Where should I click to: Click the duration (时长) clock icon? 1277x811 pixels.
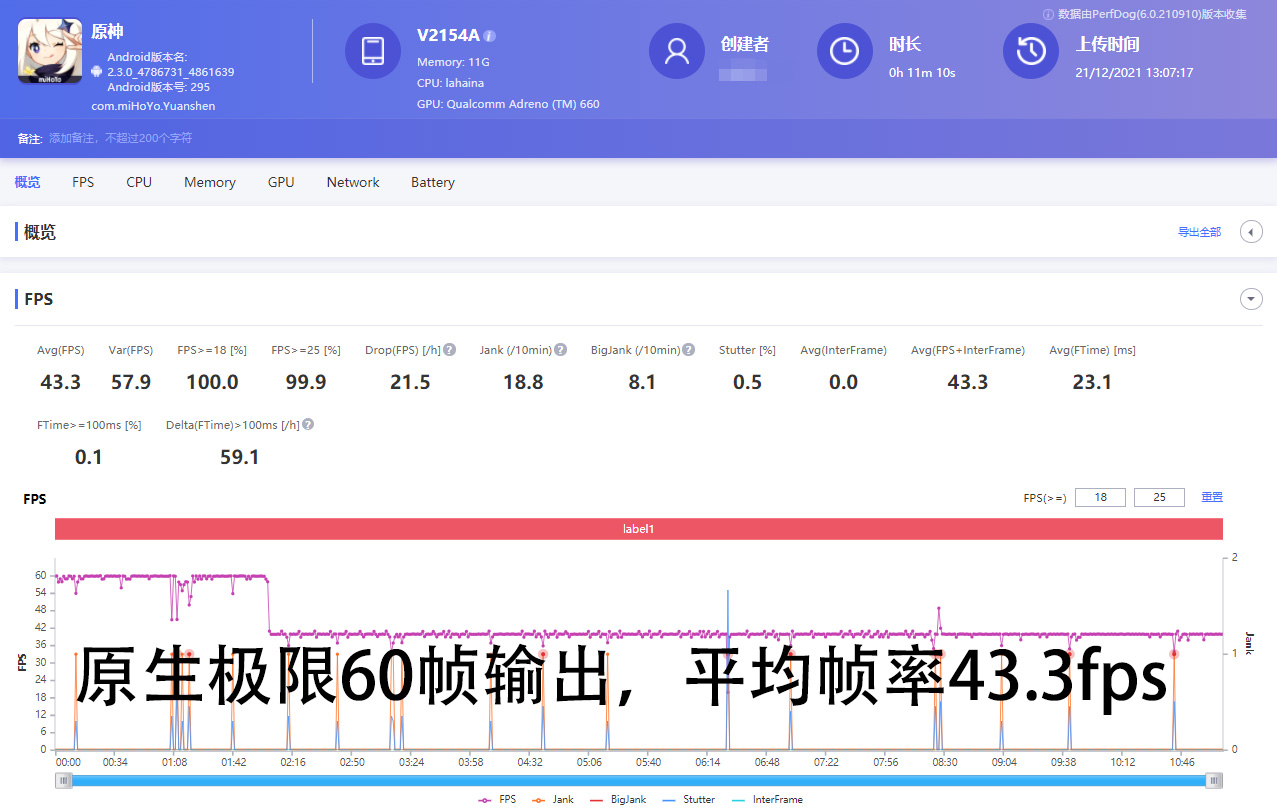(x=844, y=51)
